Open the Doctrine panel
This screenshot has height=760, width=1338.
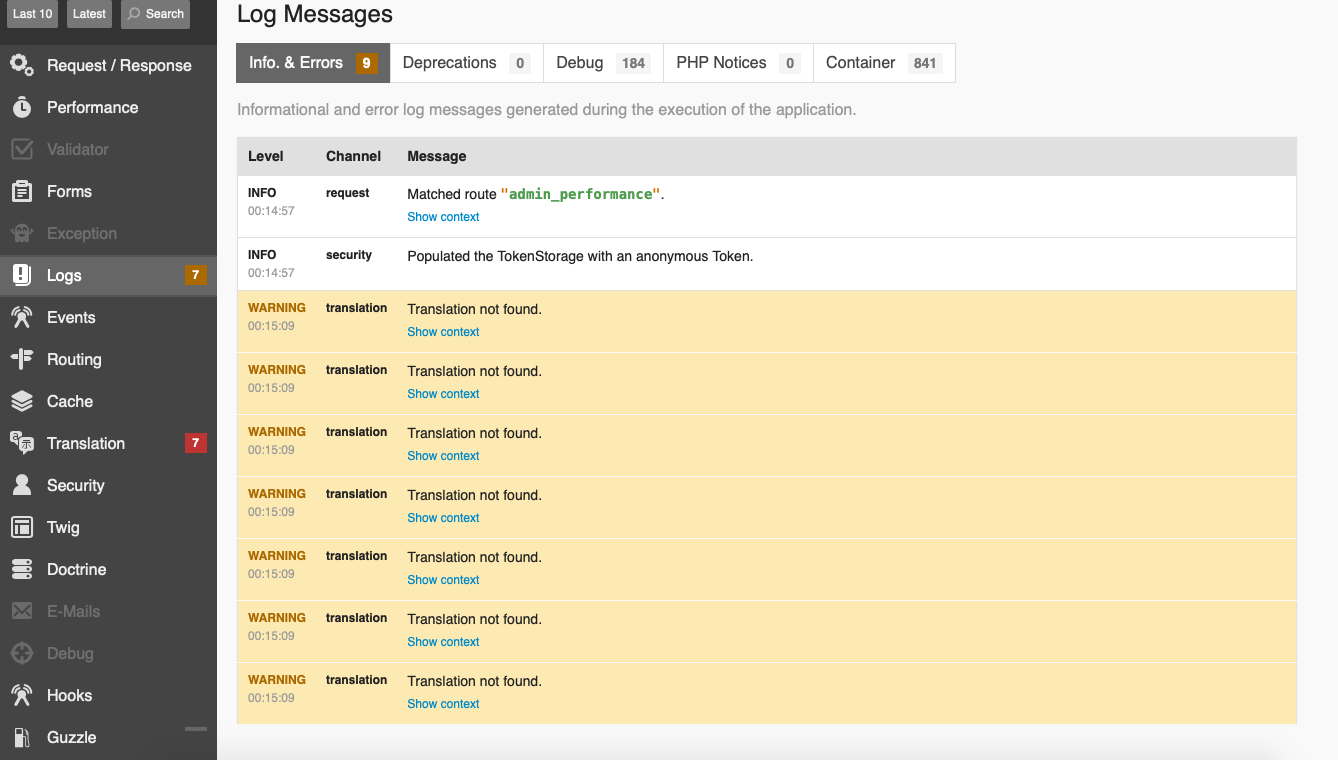coord(108,569)
